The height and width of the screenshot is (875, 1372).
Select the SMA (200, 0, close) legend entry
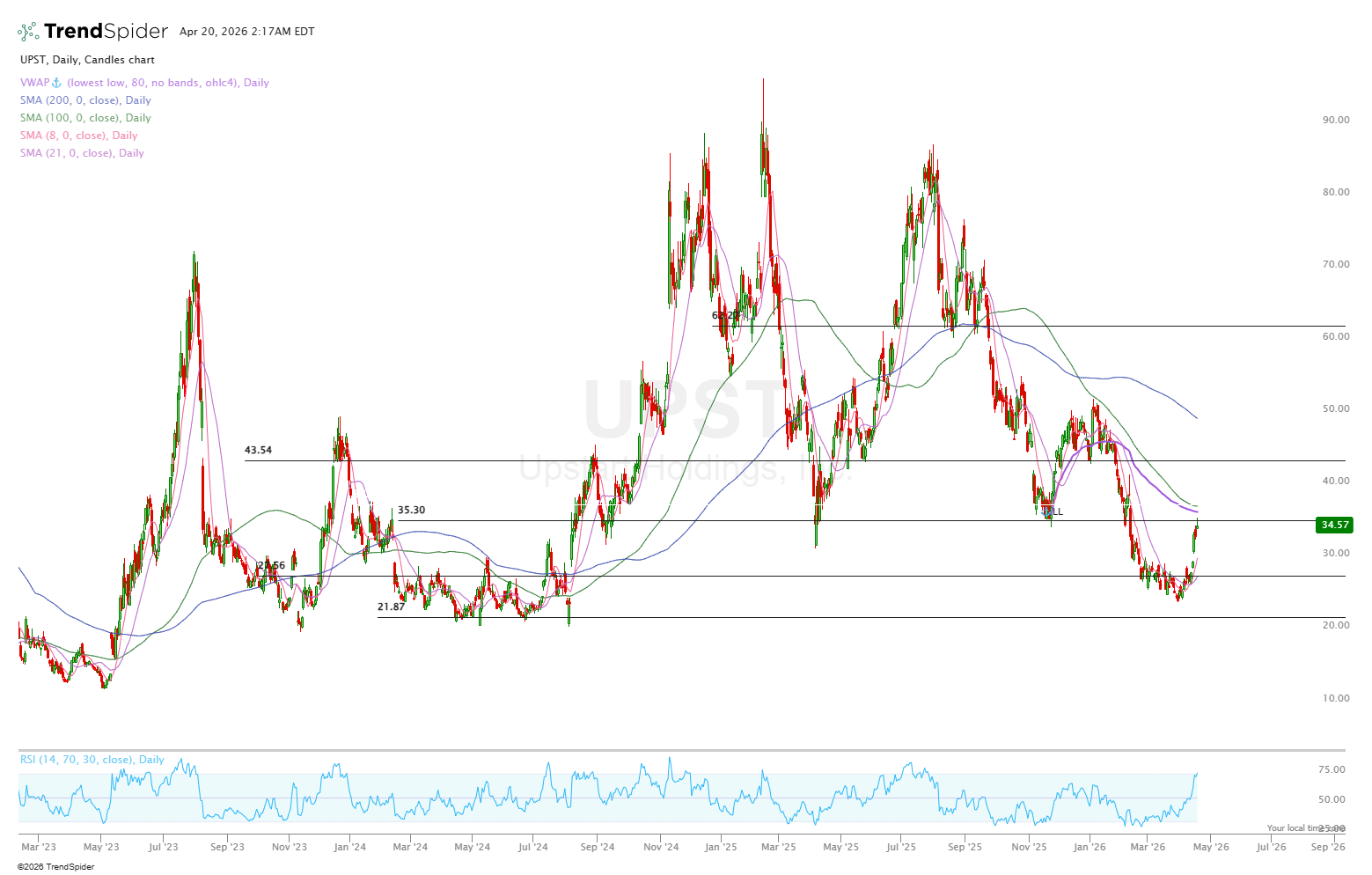pyautogui.click(x=85, y=100)
